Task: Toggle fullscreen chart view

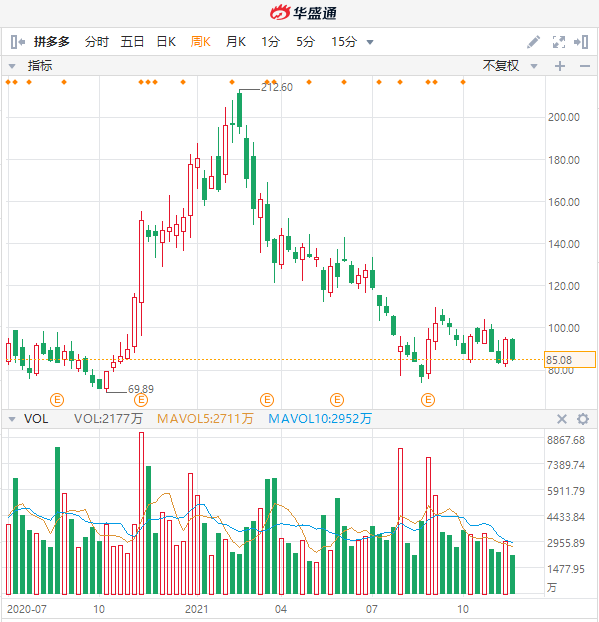Action: (x=559, y=42)
